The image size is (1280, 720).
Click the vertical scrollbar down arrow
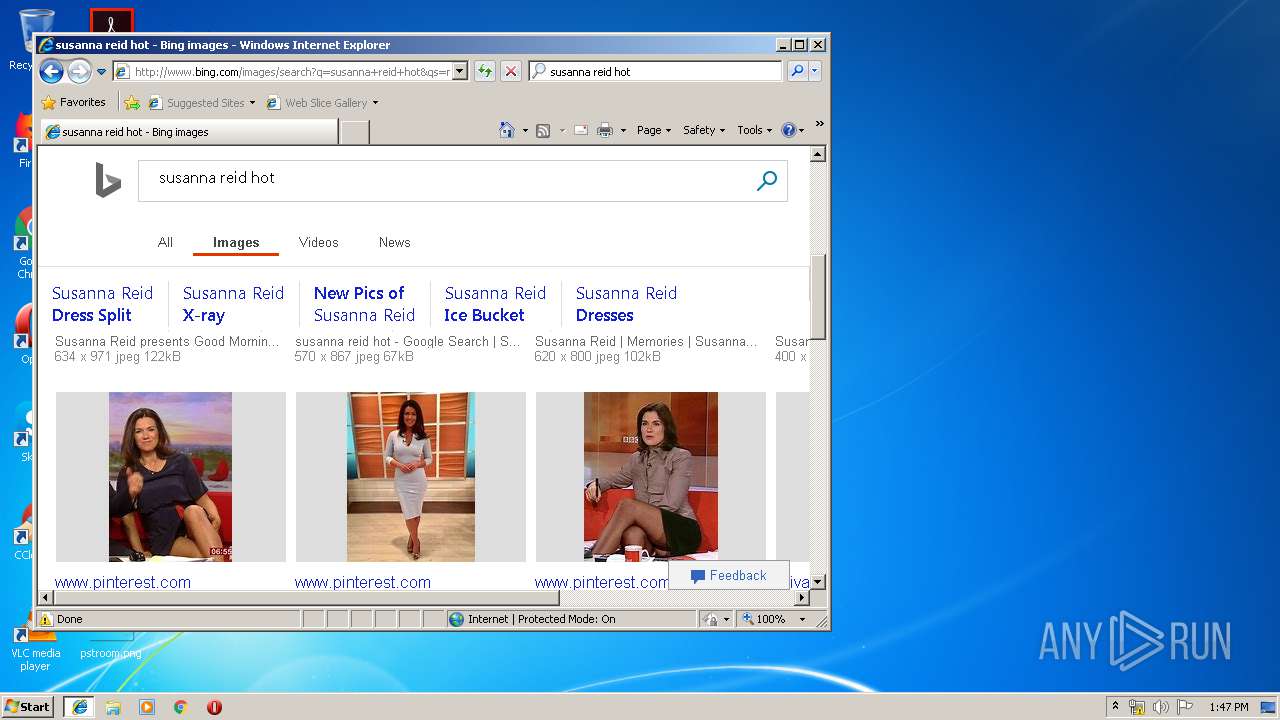[817, 581]
